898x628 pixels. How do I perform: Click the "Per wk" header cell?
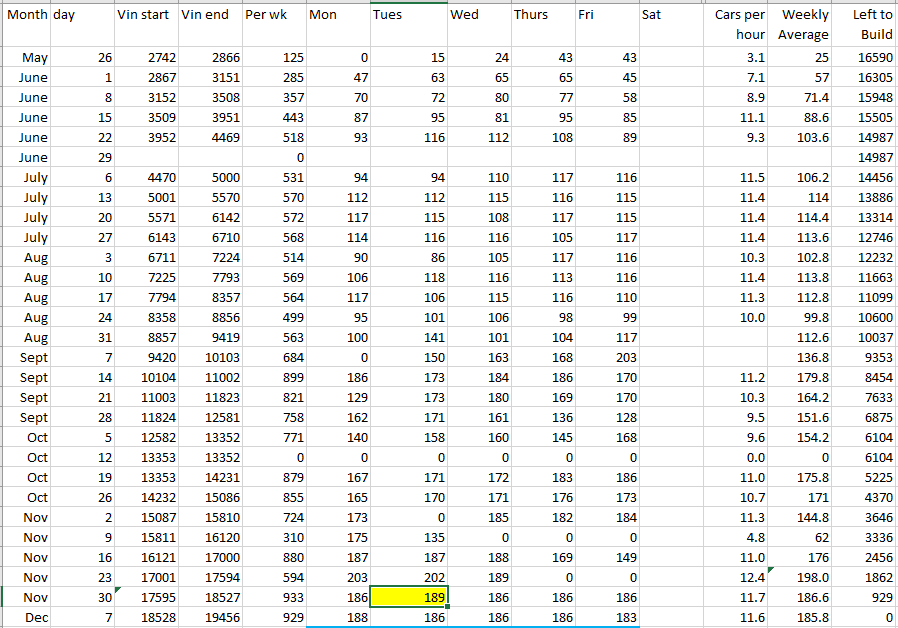click(x=272, y=16)
